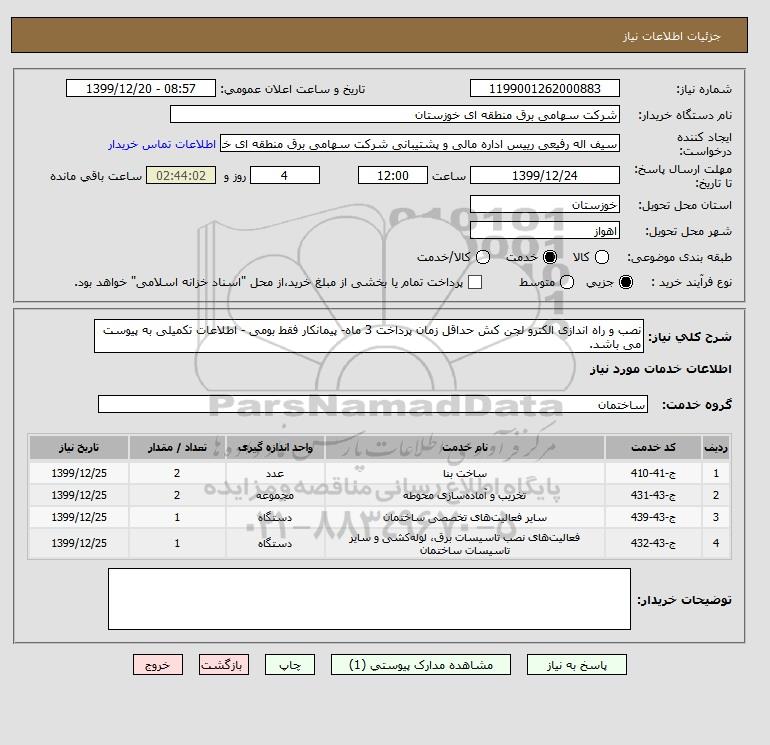Click the مجموعه unit cell

pos(275,496)
